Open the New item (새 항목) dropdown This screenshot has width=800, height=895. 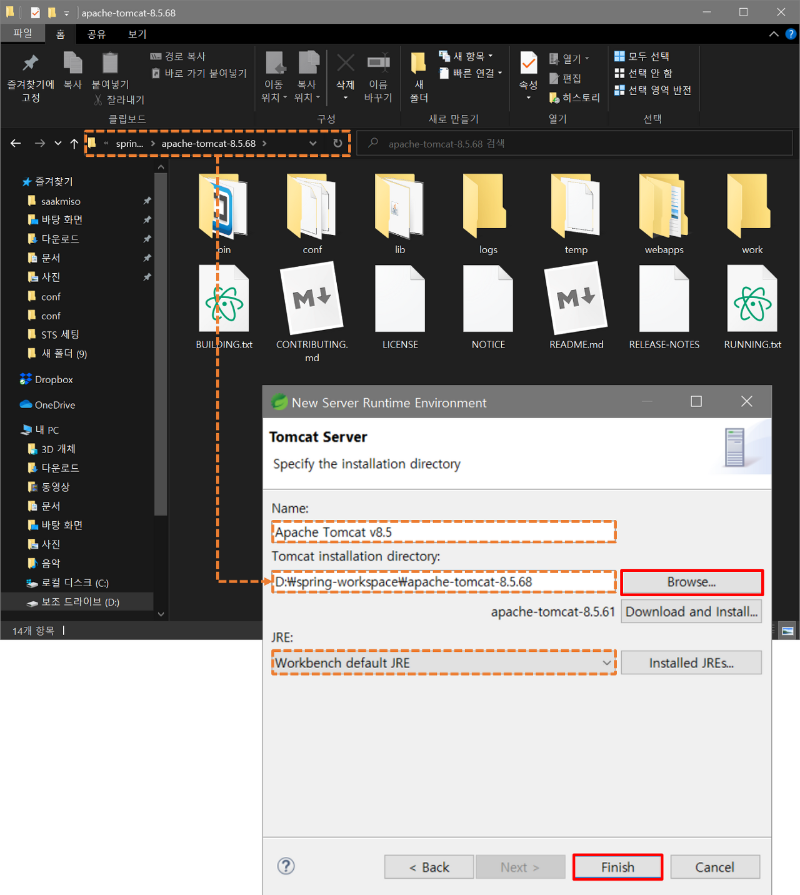[466, 56]
